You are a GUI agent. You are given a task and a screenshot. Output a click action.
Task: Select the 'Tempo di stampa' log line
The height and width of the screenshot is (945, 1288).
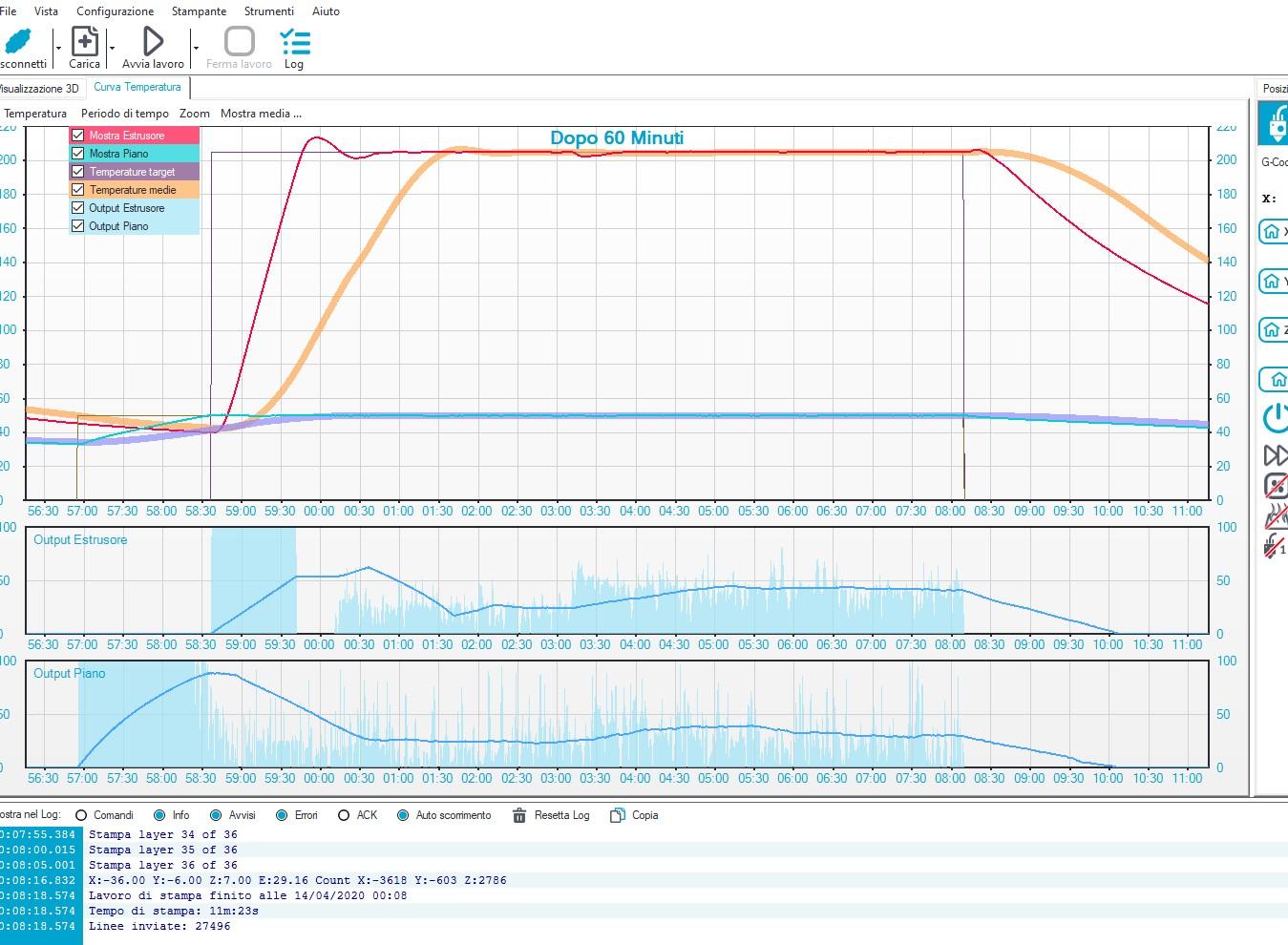coord(174,911)
